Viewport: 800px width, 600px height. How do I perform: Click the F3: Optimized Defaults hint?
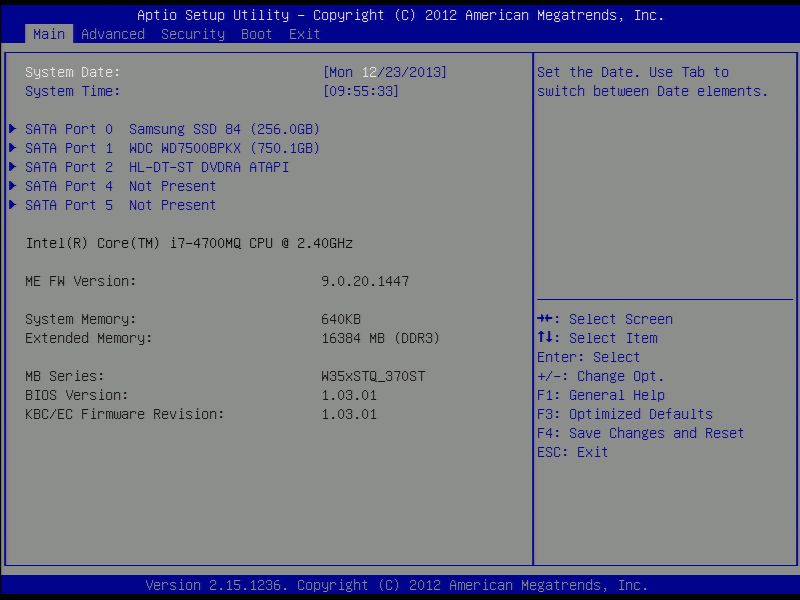[x=624, y=414]
